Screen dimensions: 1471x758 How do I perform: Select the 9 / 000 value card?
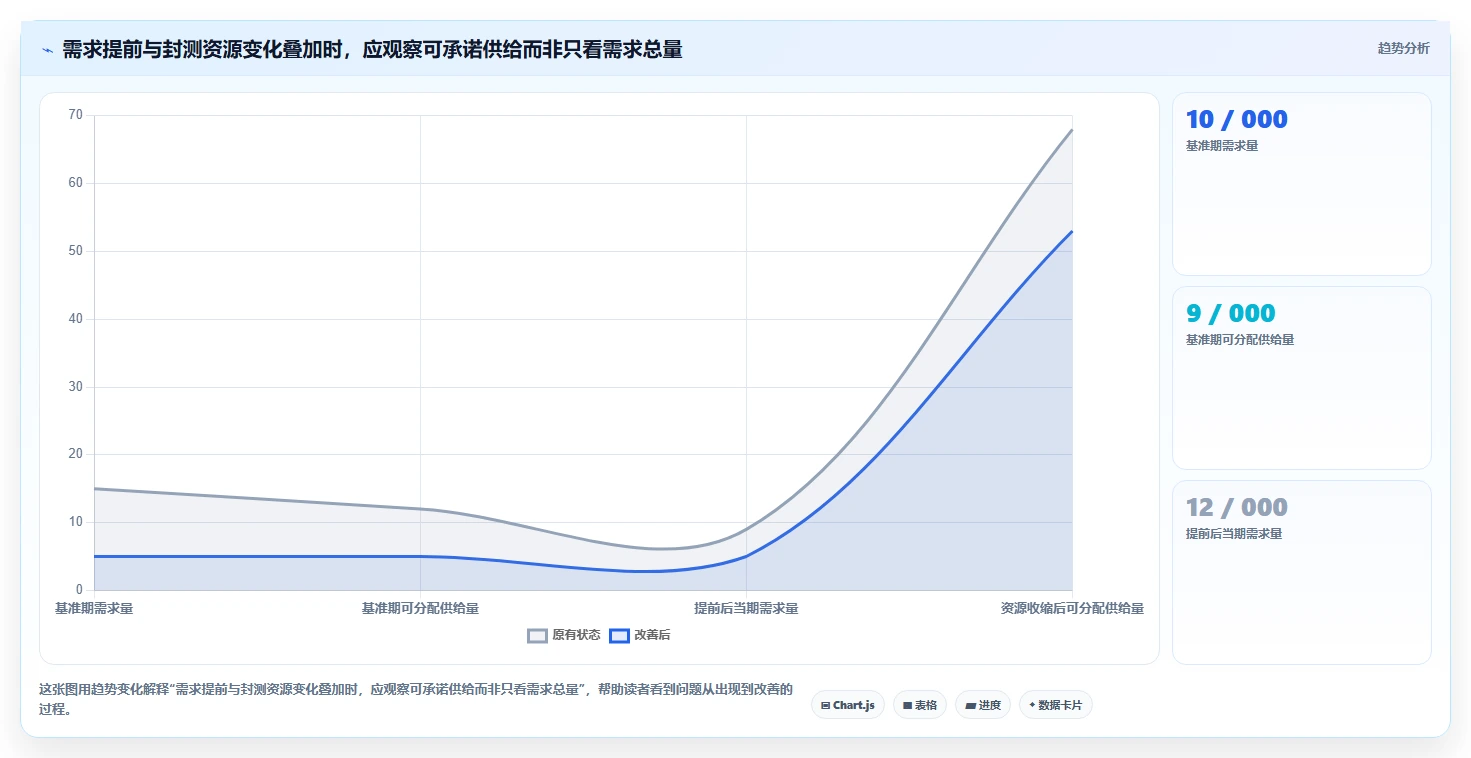click(1302, 378)
